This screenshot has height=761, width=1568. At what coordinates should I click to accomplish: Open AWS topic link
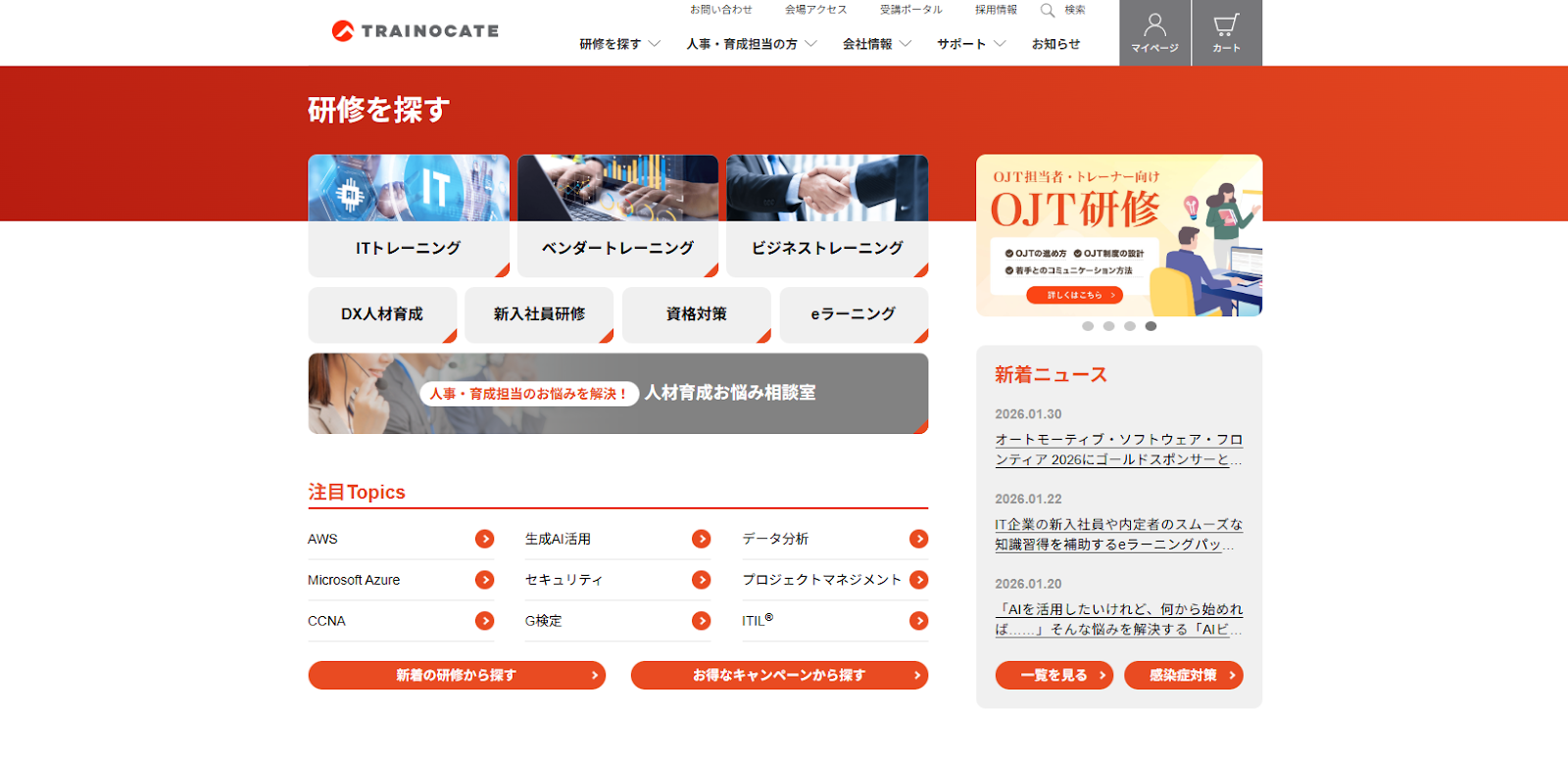(x=322, y=539)
